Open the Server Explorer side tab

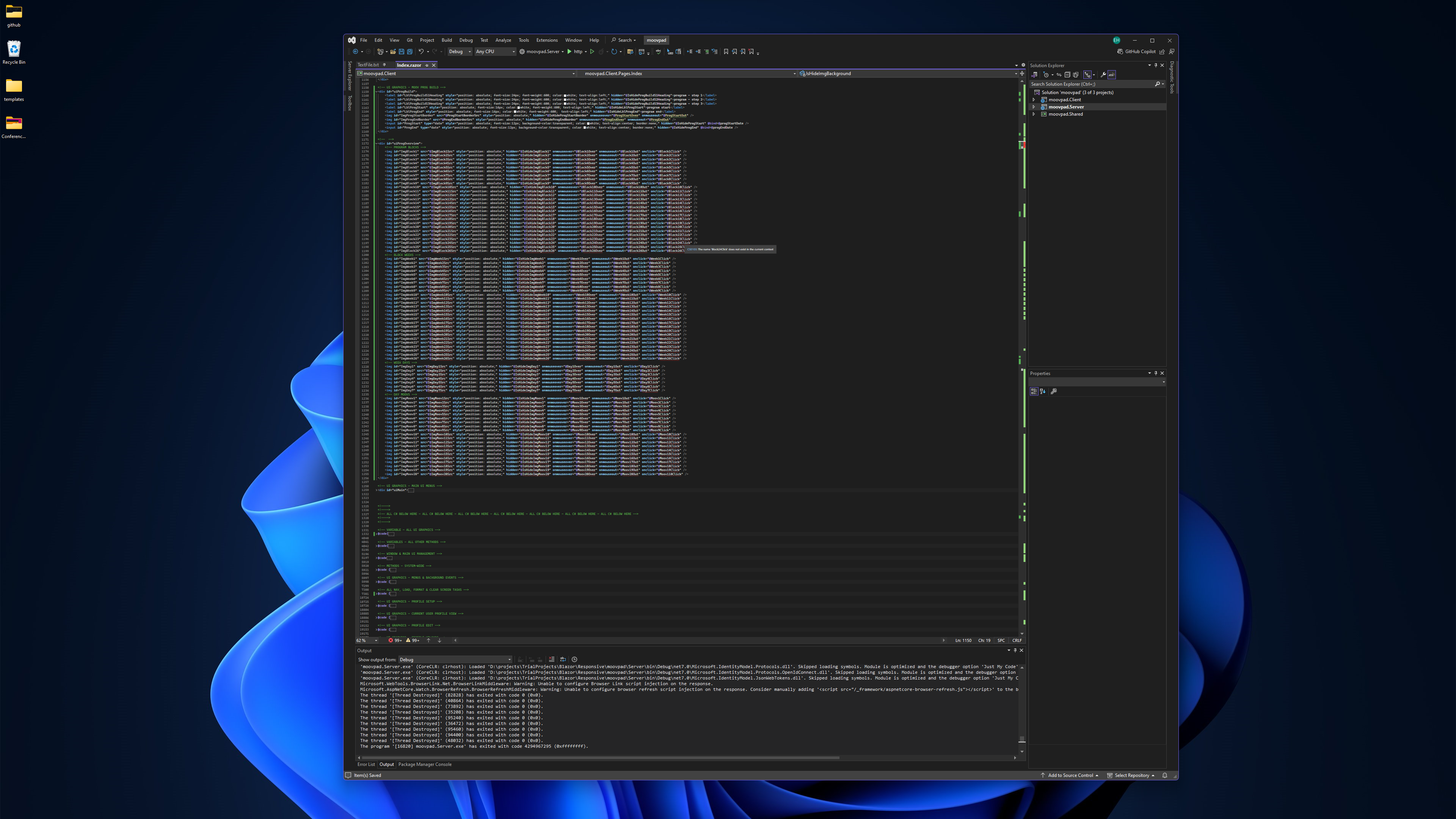(x=350, y=76)
